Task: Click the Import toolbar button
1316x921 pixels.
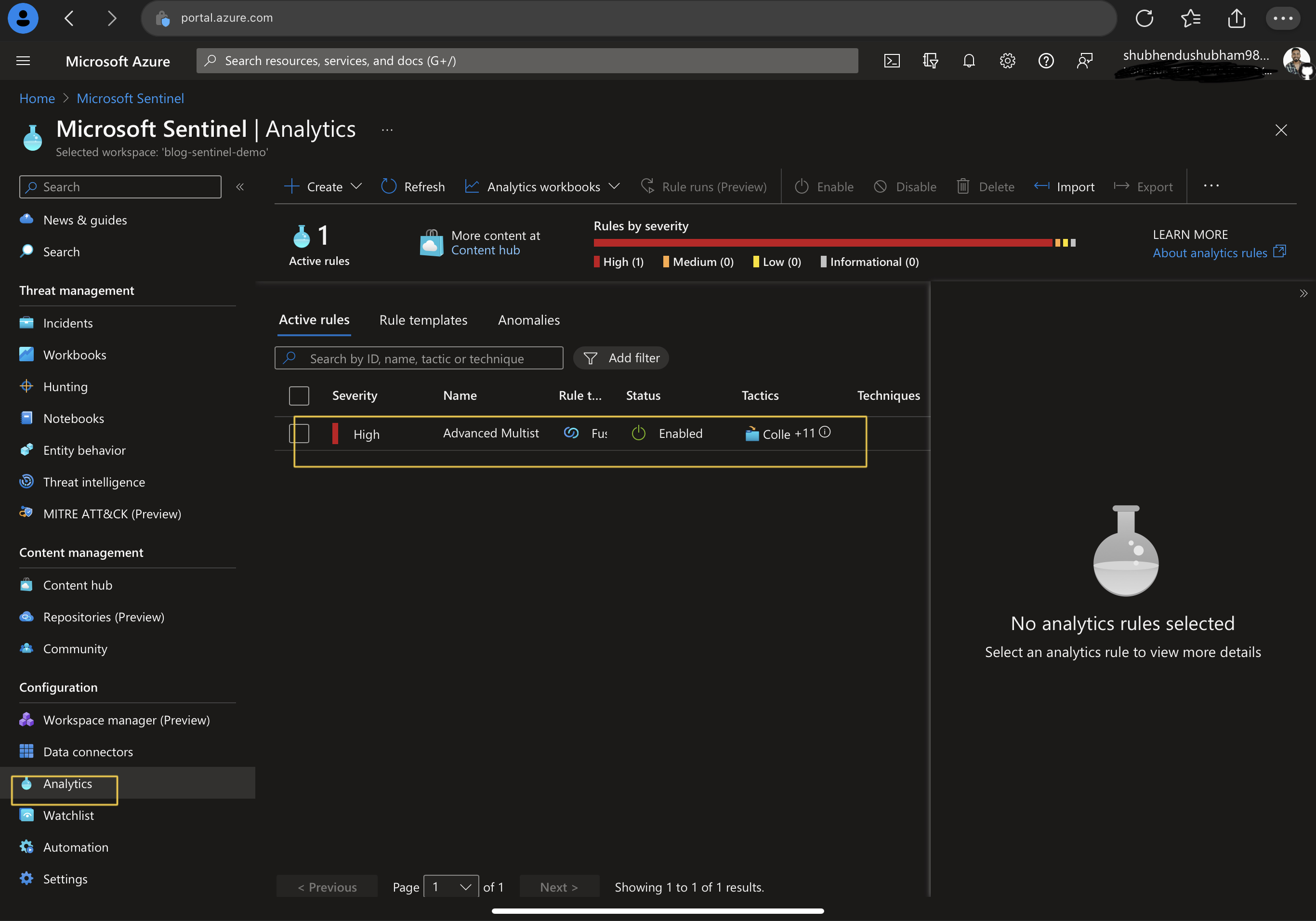Action: (x=1064, y=186)
